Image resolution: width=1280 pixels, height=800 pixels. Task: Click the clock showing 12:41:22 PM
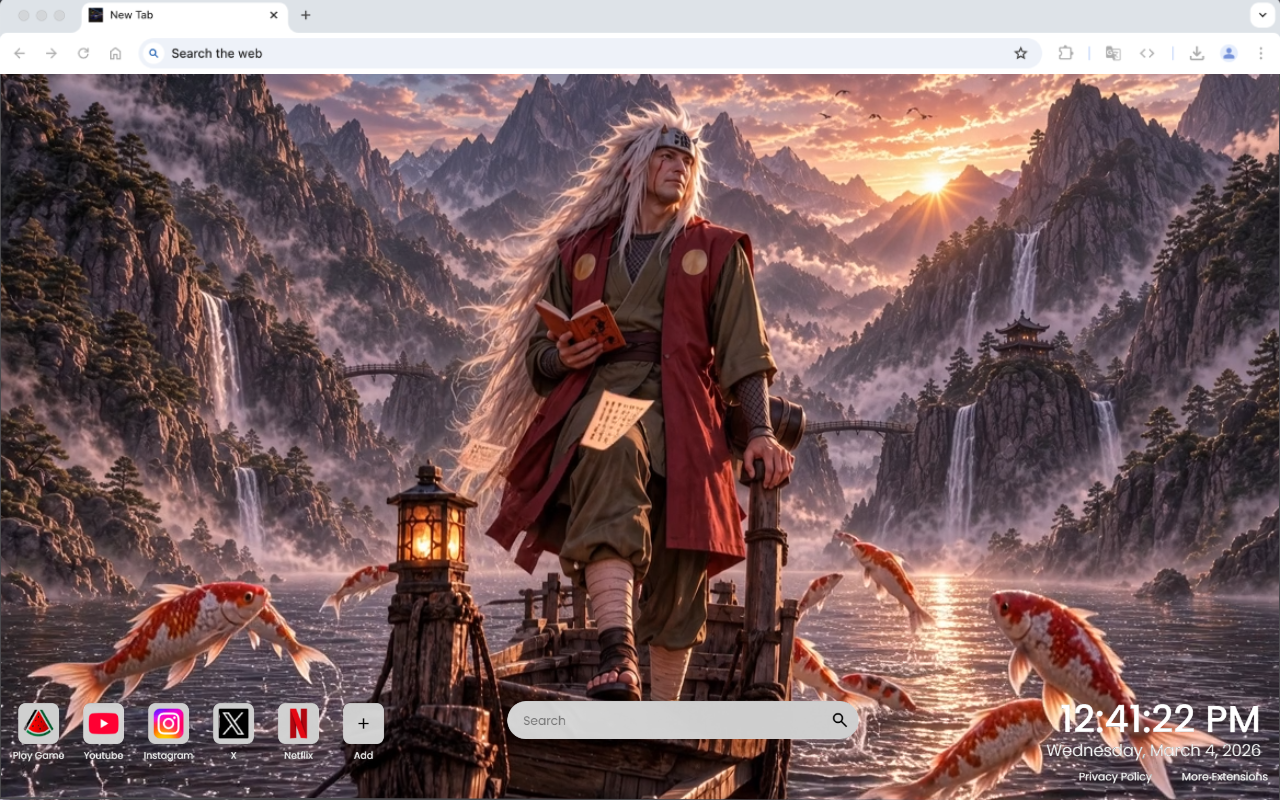pos(1159,720)
